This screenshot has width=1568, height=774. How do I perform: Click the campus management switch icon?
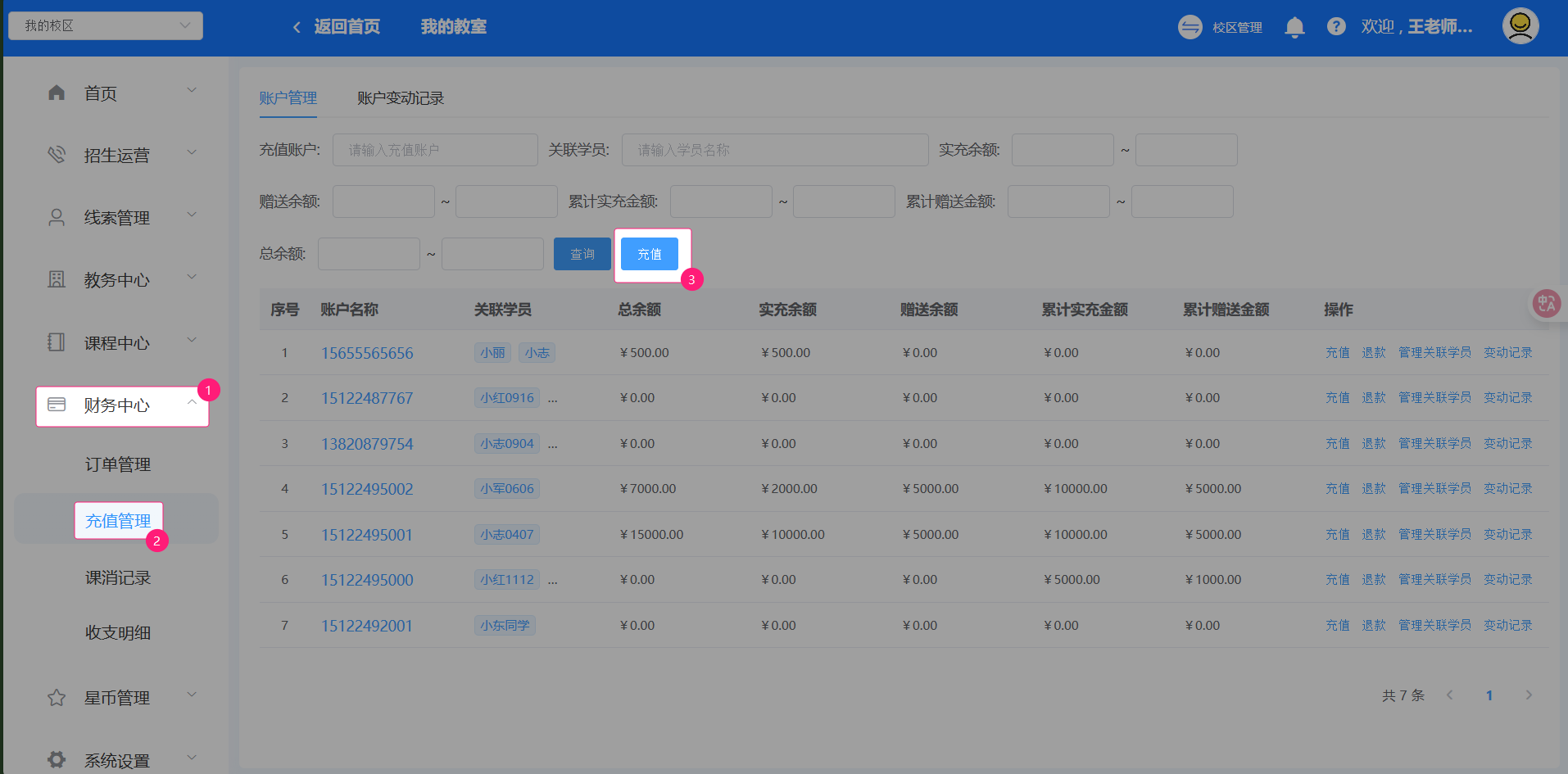[x=1190, y=27]
